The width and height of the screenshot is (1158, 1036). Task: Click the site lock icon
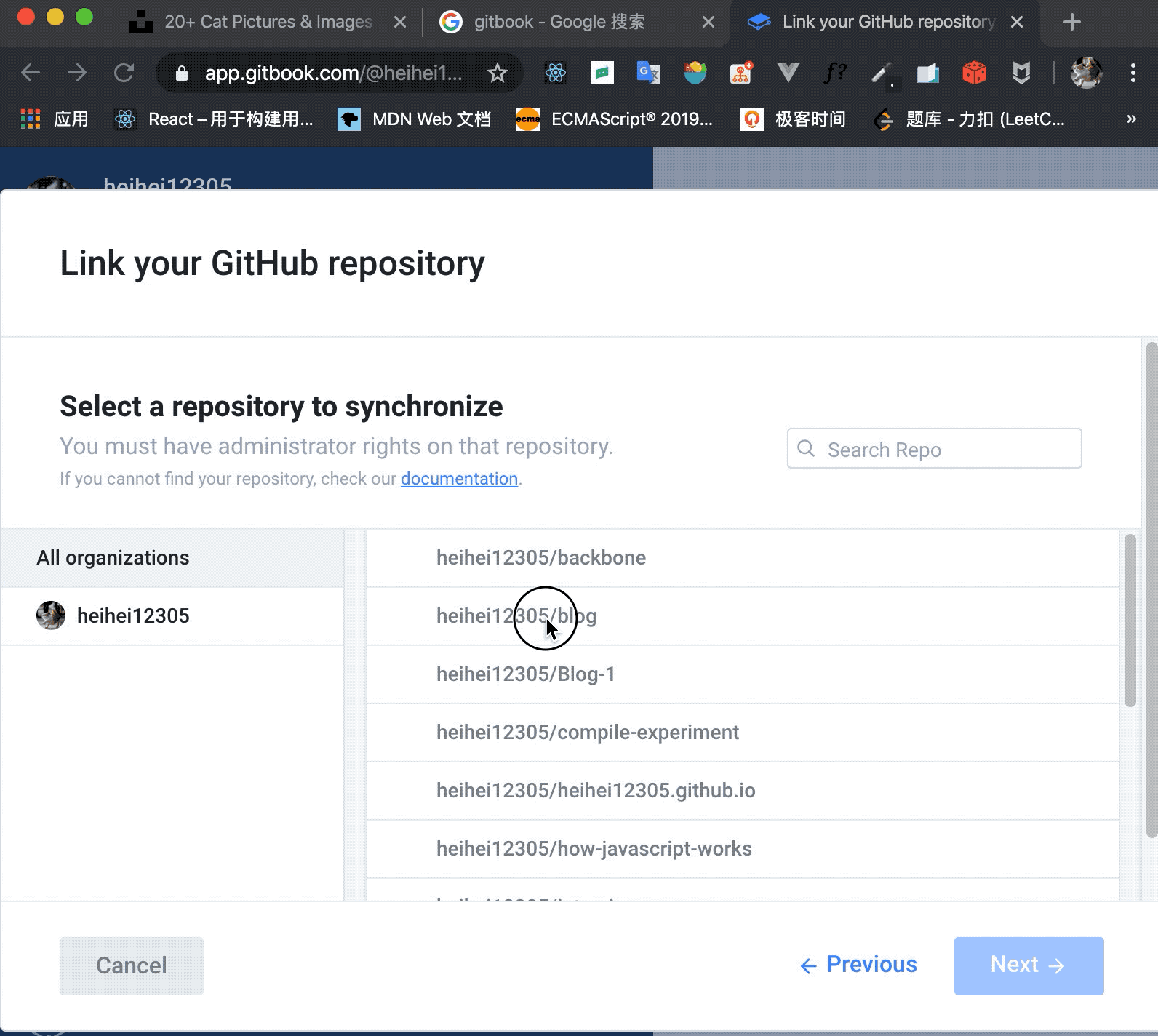[182, 73]
